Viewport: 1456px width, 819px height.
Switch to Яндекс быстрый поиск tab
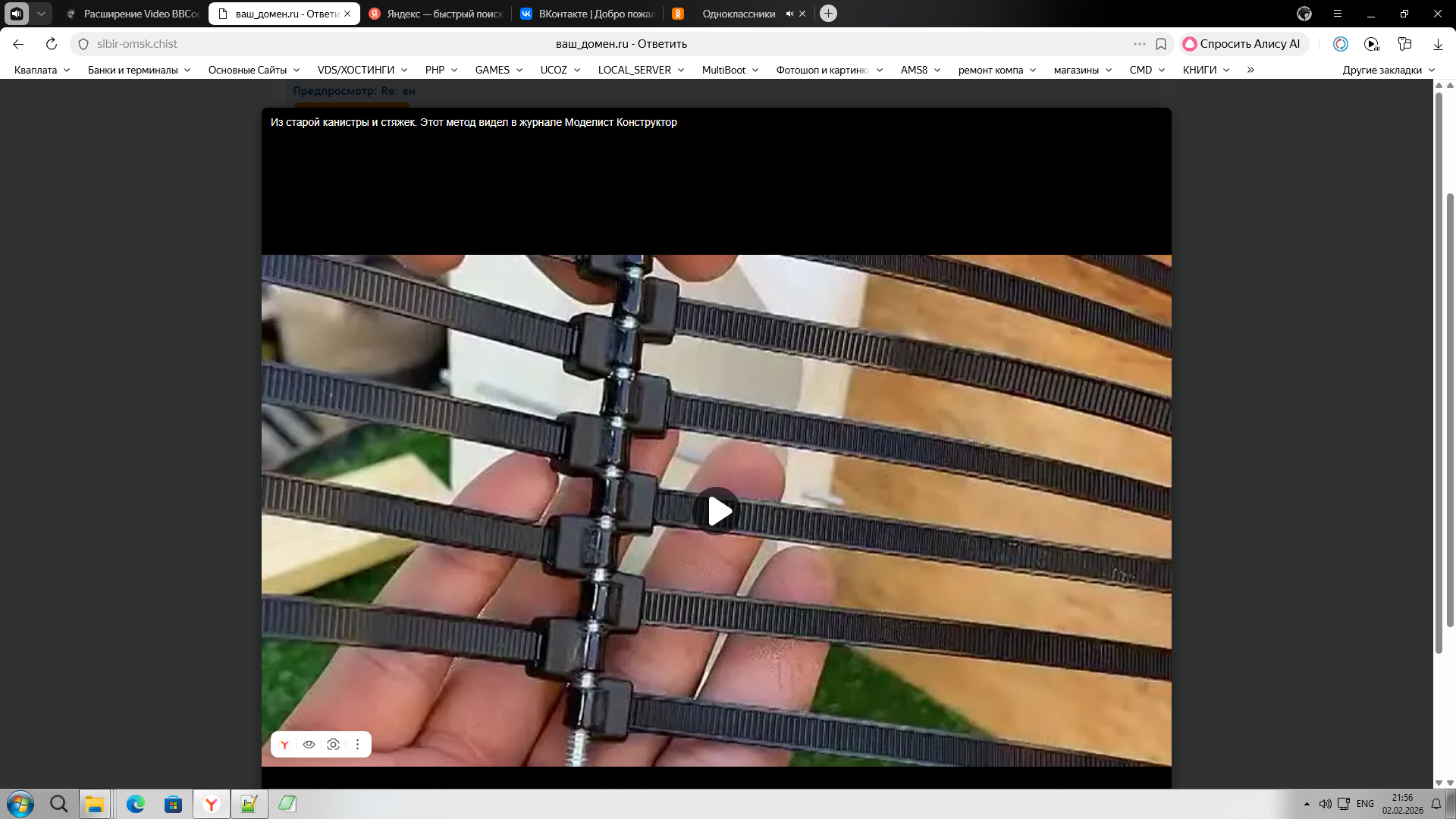[436, 14]
